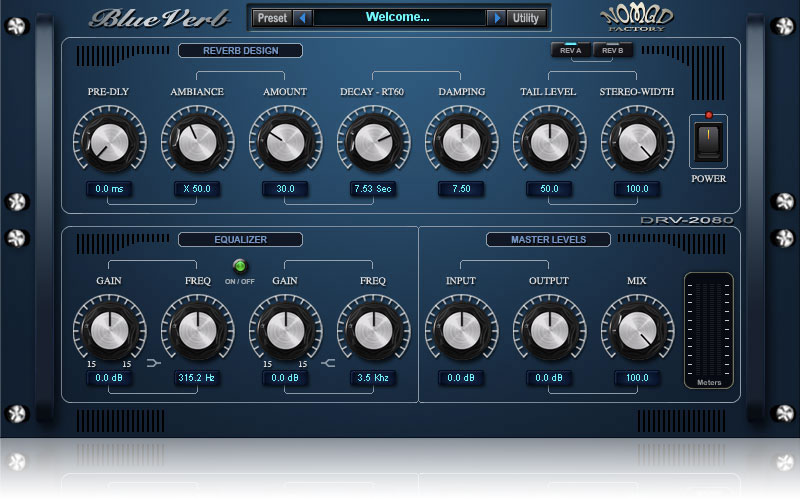Open the Welcome preset name display
The height and width of the screenshot is (500, 800).
pyautogui.click(x=398, y=17)
